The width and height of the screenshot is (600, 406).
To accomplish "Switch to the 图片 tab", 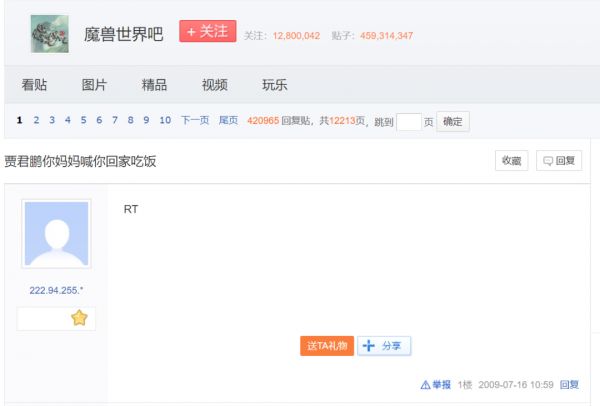I will click(94, 85).
